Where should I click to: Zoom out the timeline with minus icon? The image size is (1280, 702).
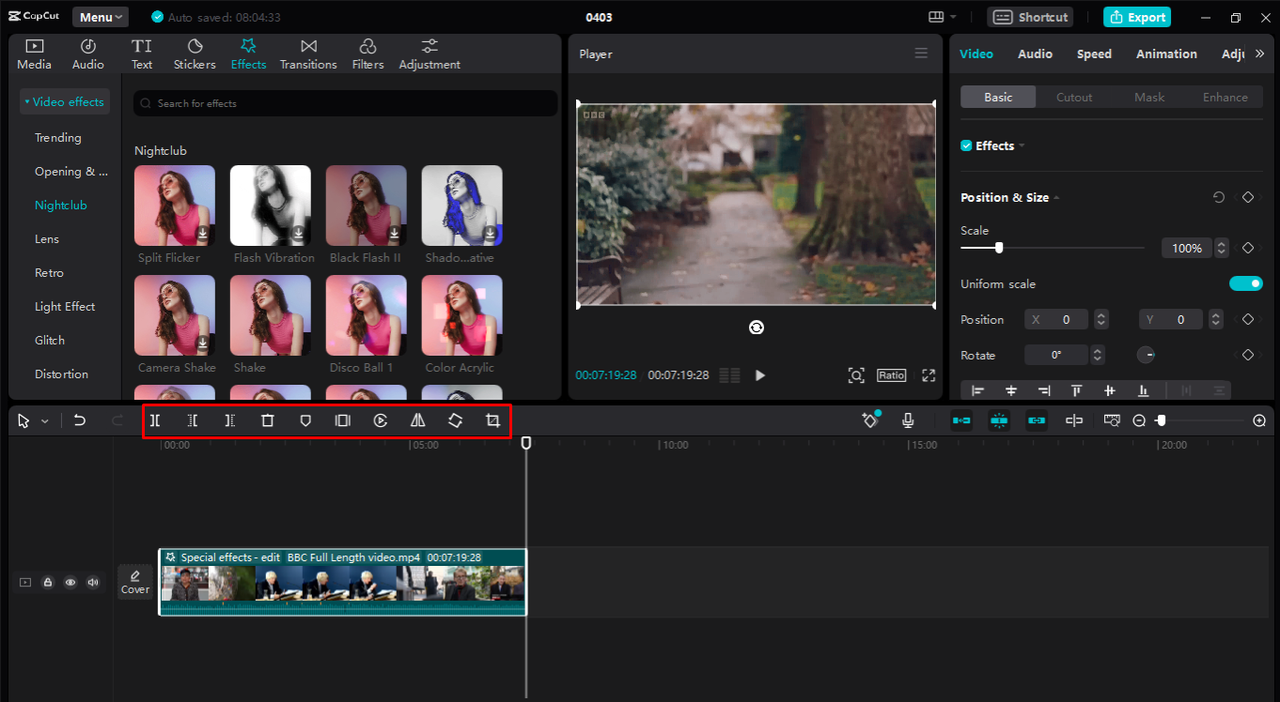tap(1139, 421)
